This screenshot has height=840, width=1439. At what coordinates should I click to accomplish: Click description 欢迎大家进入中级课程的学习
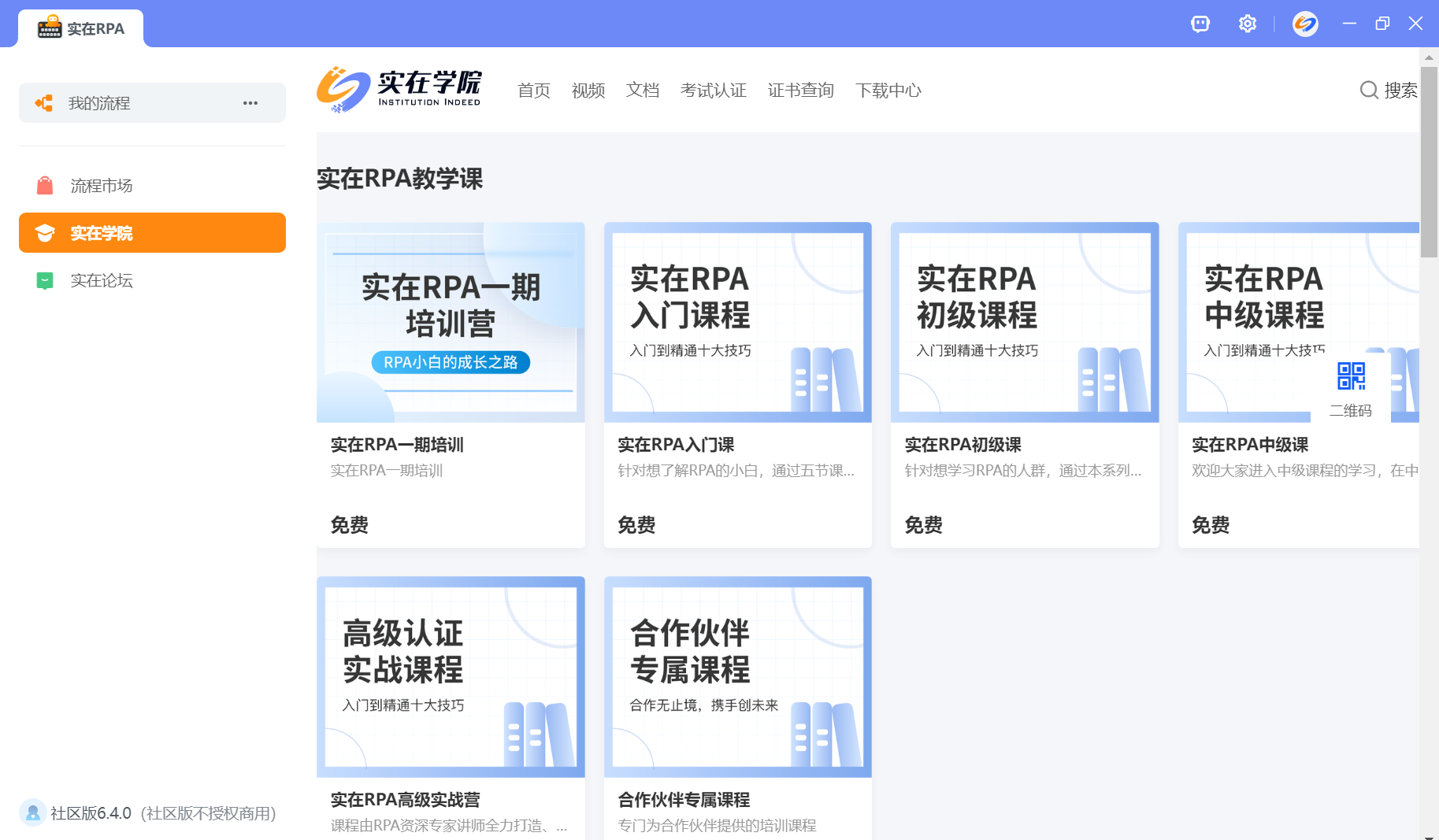[1305, 471]
